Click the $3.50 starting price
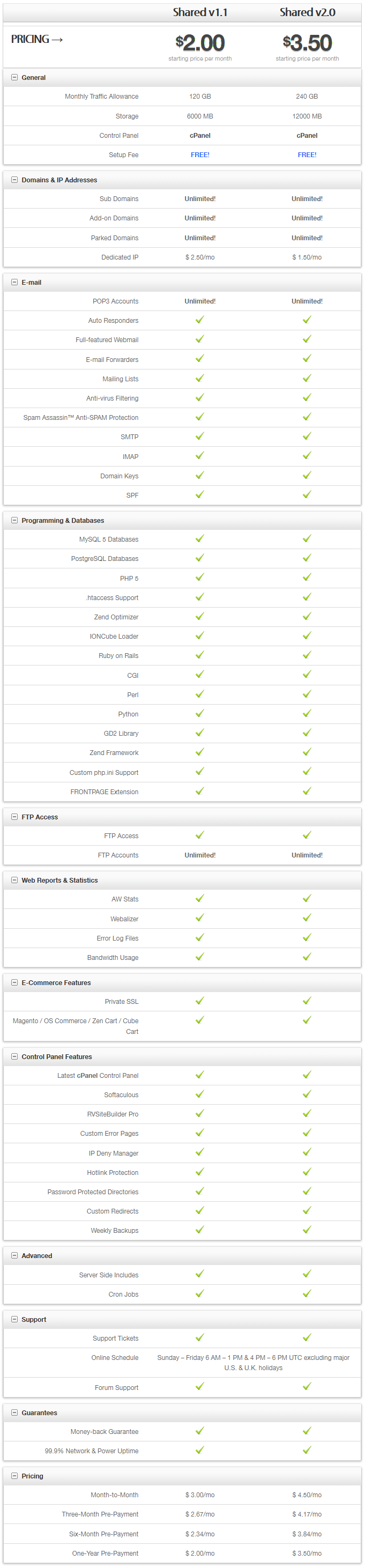Viewport: 365px width, 1568px height. coord(307,43)
